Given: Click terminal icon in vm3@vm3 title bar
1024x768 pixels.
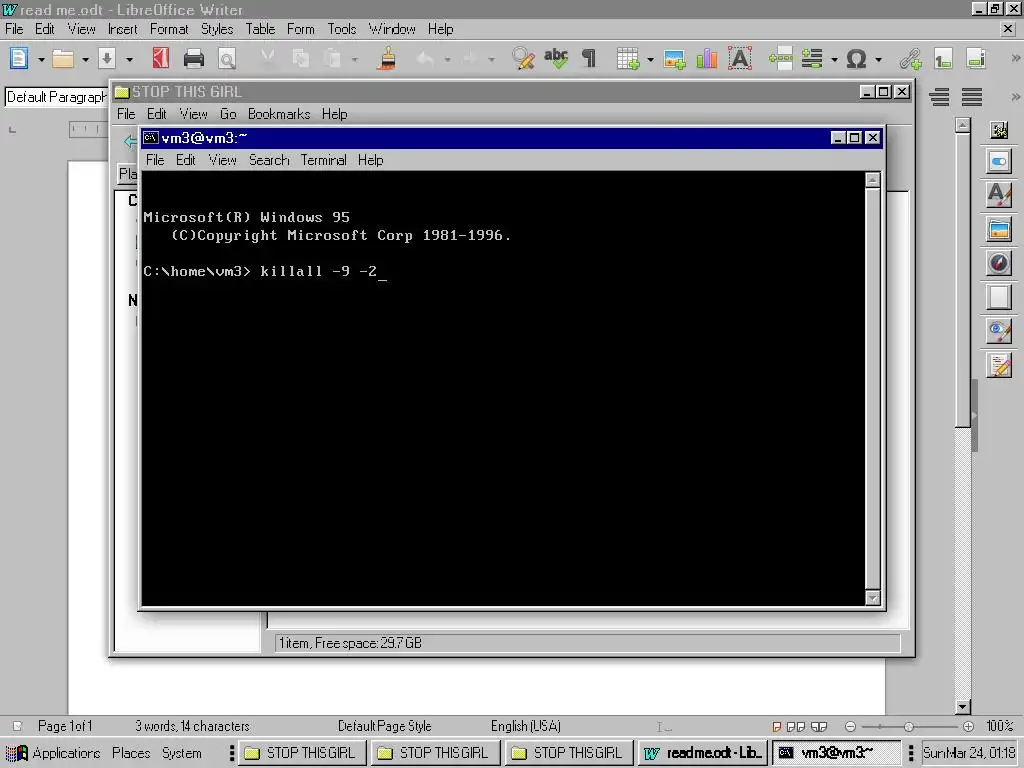Looking at the screenshot, I should 151,137.
